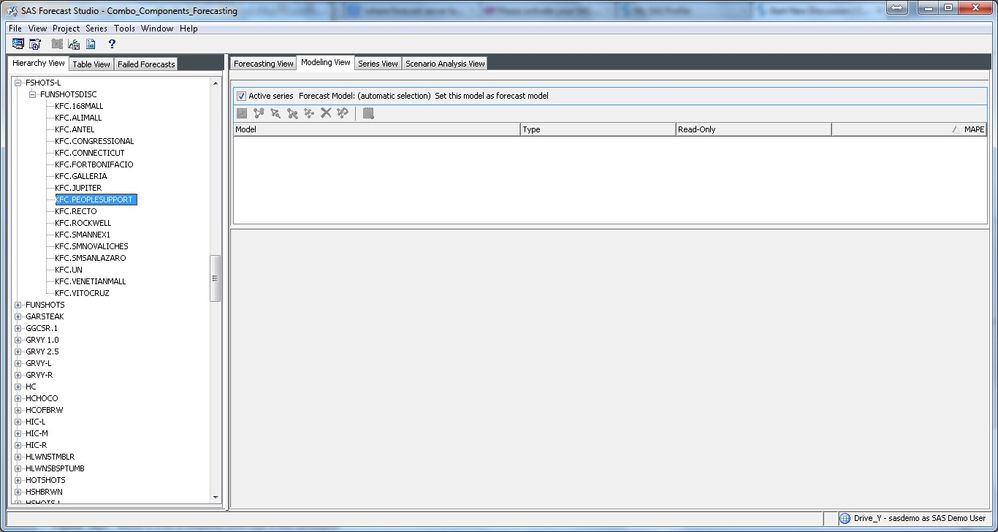This screenshot has width=998, height=532.
Task: Select KFC.CONGRESSIONAL in the tree
Action: click(x=94, y=141)
